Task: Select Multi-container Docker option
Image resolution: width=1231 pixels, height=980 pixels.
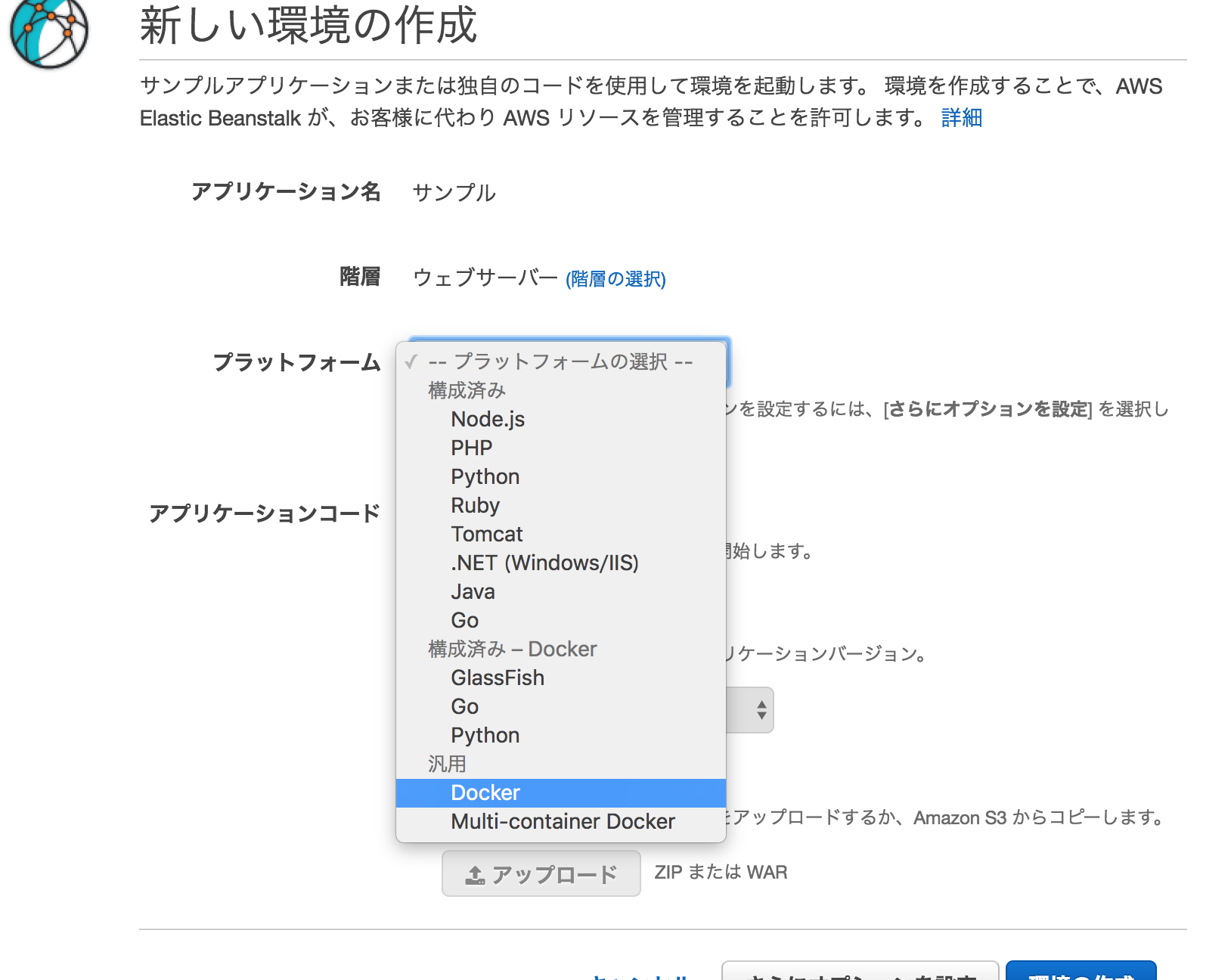Action: [x=560, y=821]
